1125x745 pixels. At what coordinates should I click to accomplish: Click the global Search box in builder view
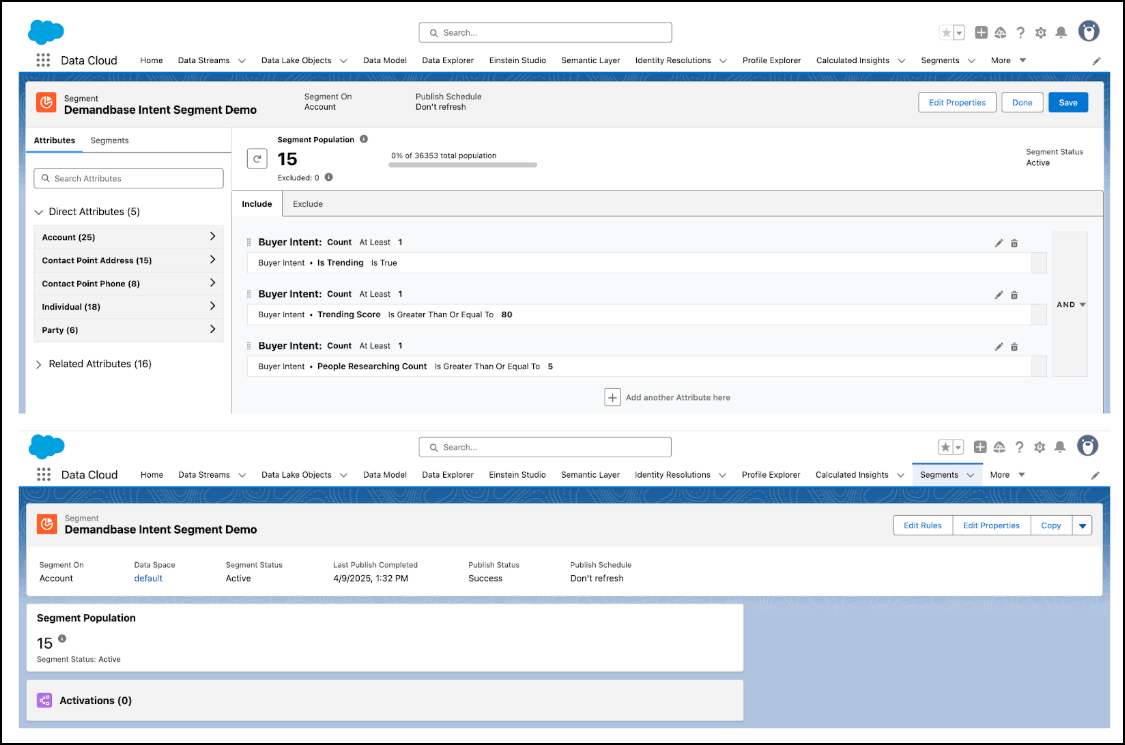click(545, 32)
